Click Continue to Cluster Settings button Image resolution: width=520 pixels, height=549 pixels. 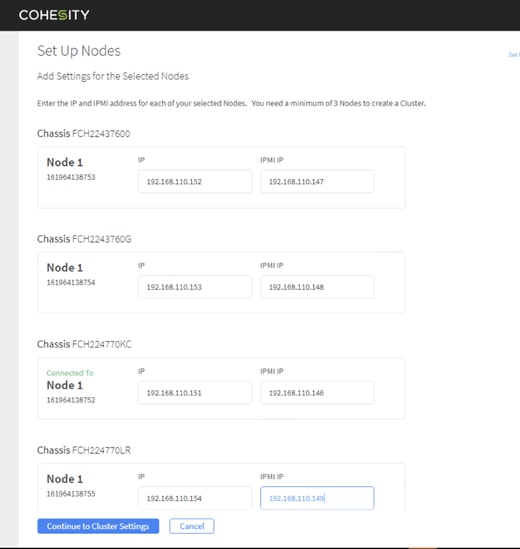tap(98, 526)
